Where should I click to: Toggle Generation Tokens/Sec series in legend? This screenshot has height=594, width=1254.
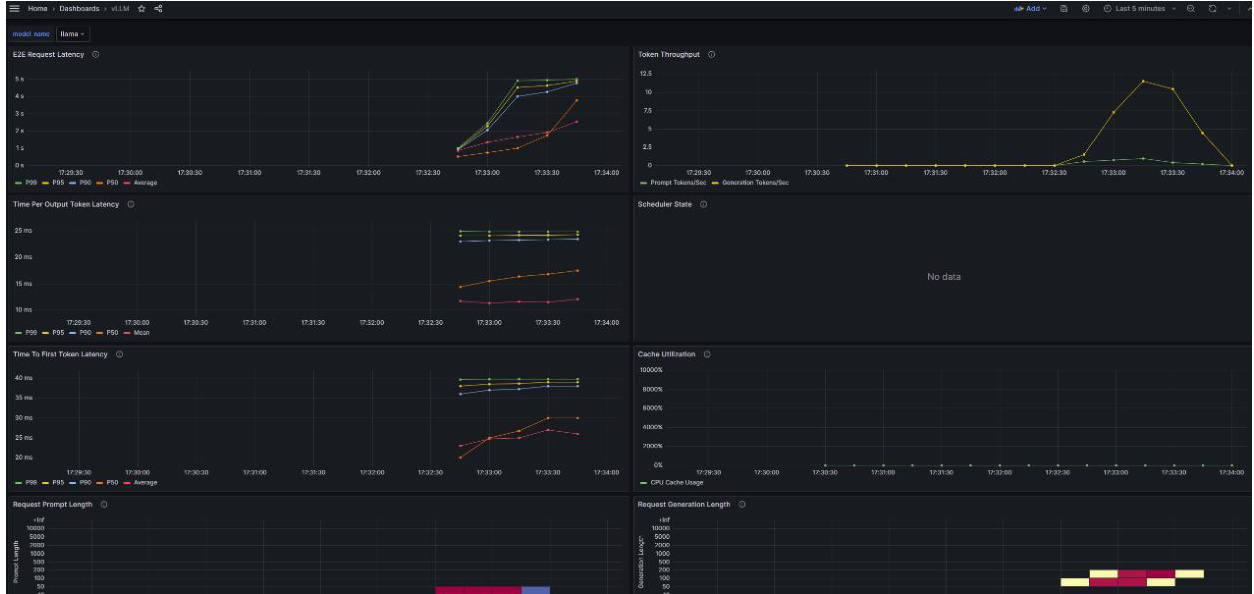click(x=750, y=183)
